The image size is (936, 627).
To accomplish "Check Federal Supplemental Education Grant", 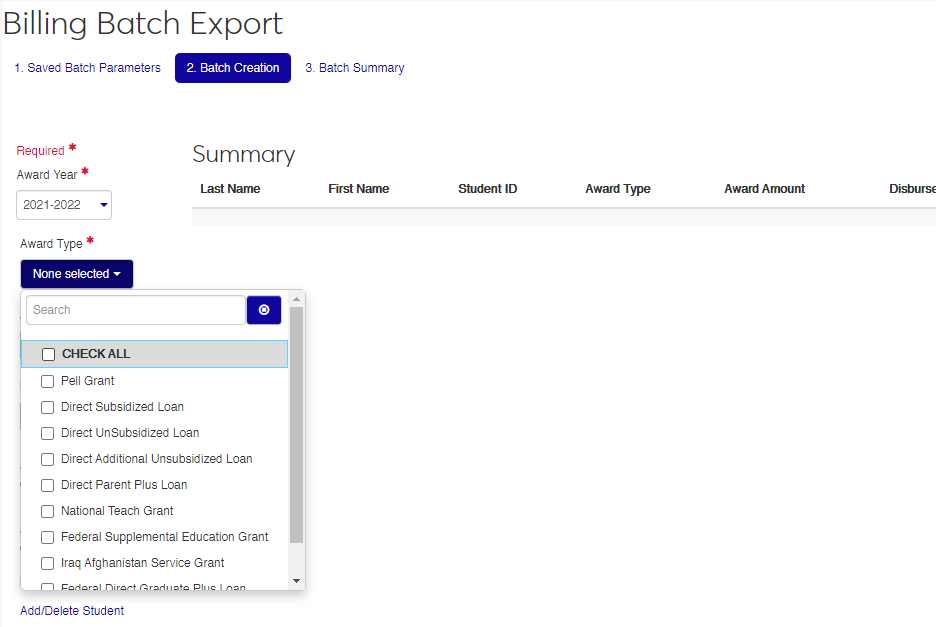I will (47, 537).
